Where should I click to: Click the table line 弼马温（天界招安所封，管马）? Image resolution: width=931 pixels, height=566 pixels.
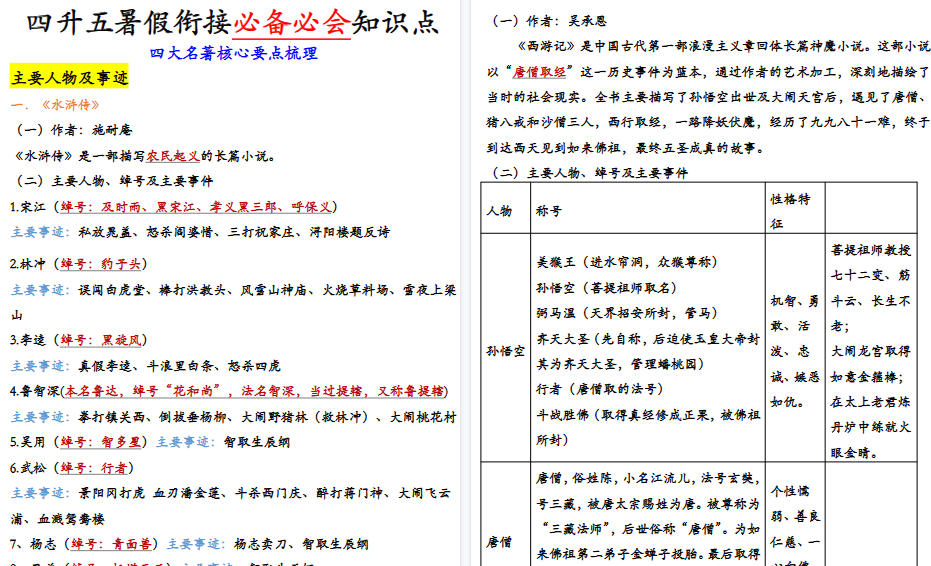(627, 313)
